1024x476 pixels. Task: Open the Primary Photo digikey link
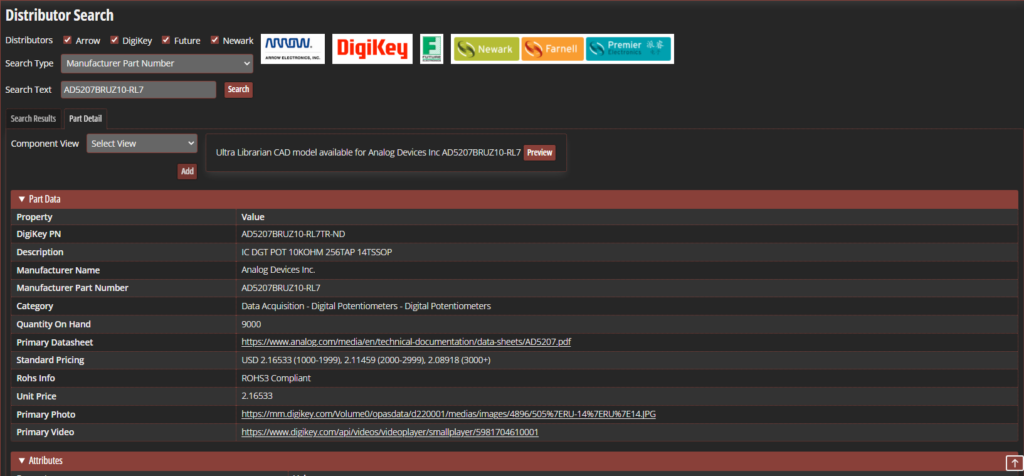pos(449,414)
